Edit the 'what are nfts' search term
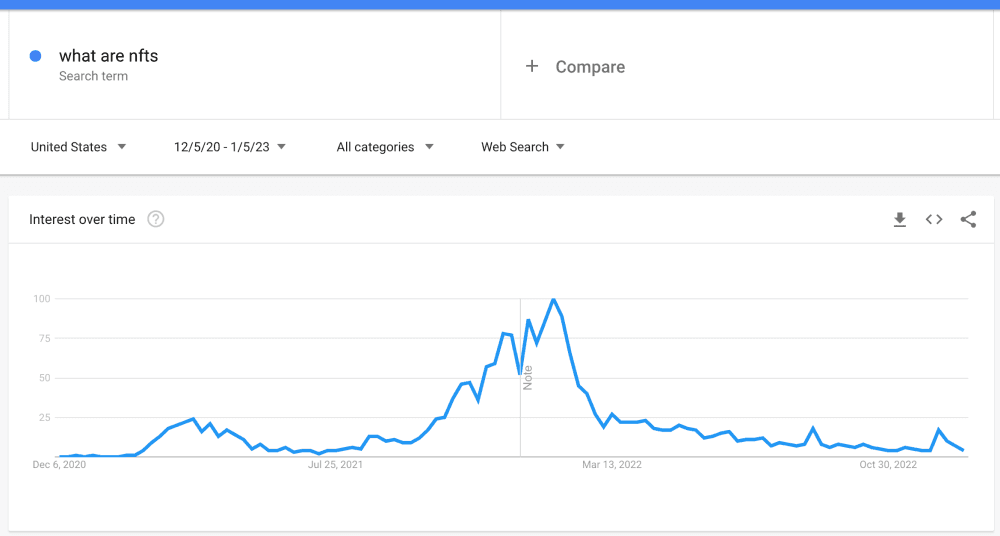 [108, 56]
